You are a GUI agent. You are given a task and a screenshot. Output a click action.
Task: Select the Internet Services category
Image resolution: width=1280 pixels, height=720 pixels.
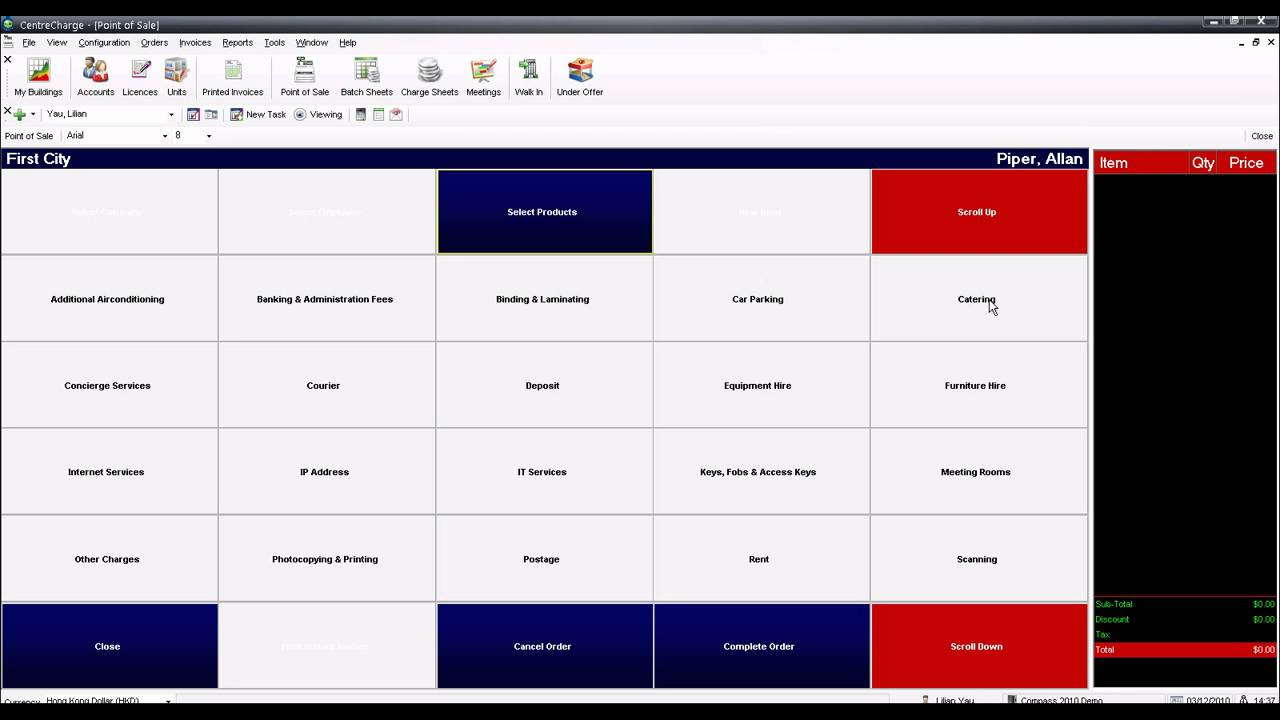click(109, 472)
